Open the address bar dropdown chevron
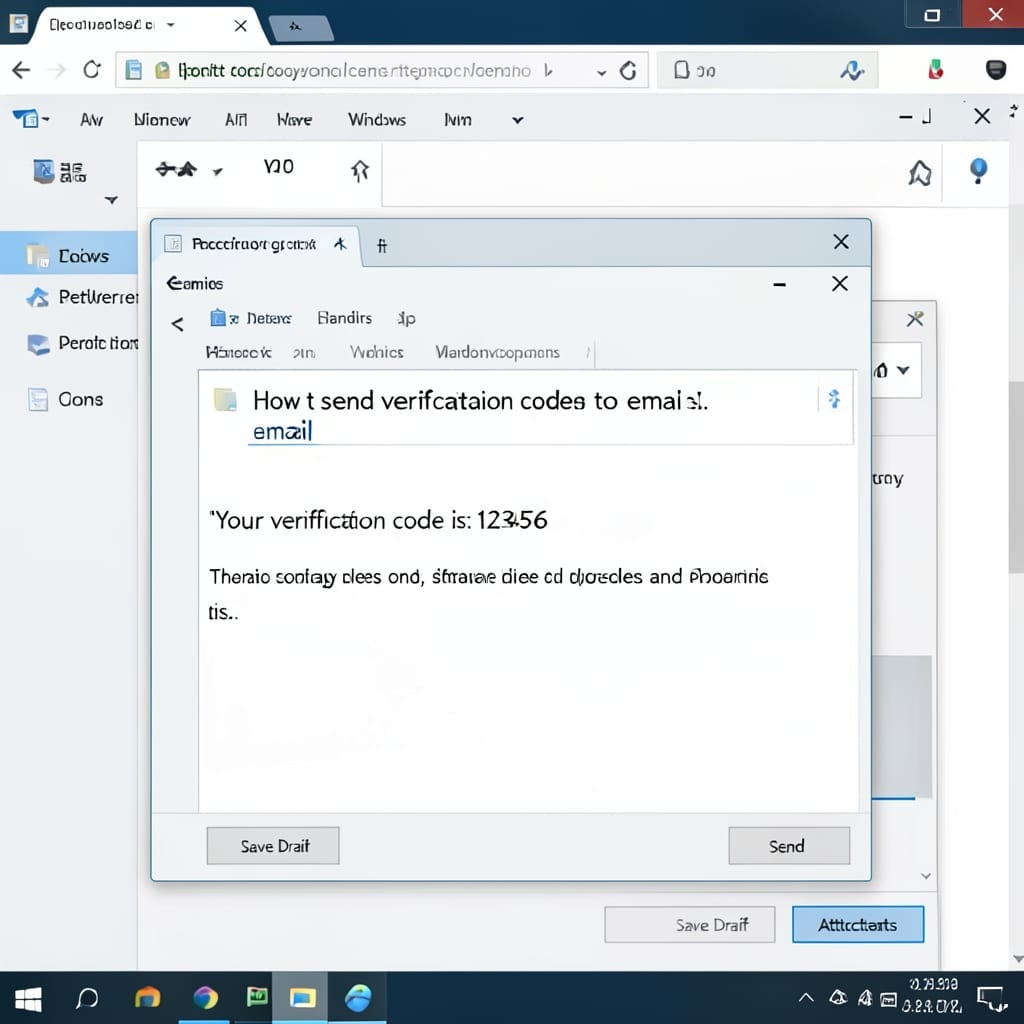The image size is (1024, 1024). coord(601,72)
